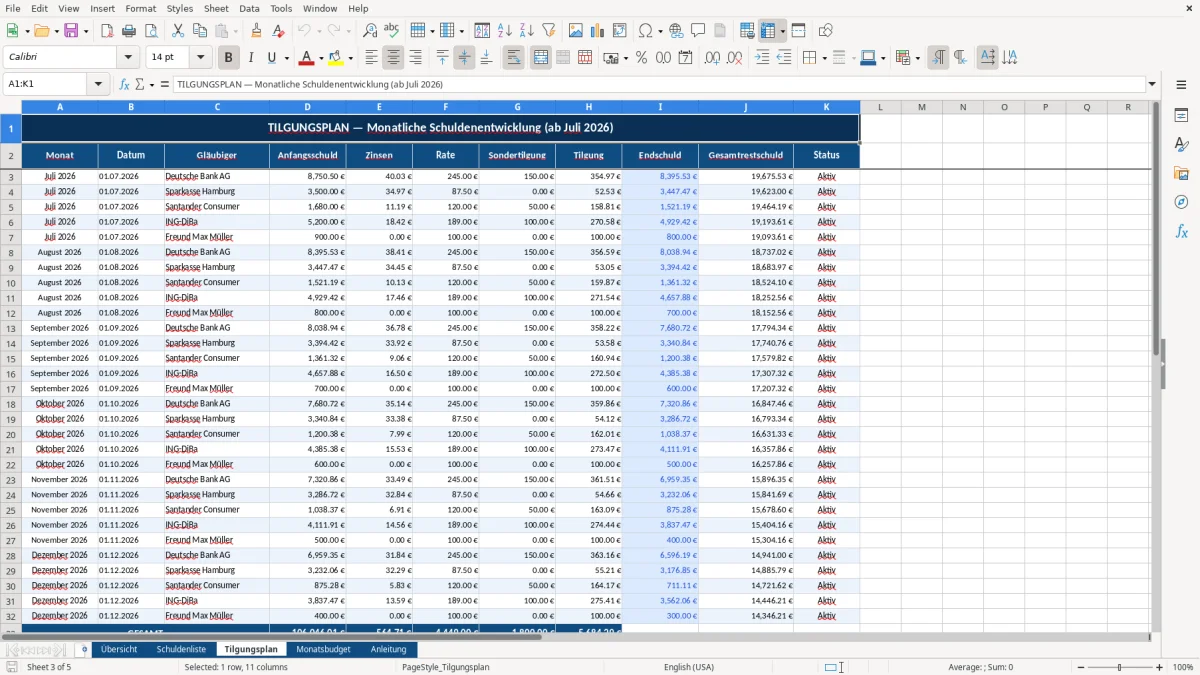The height and width of the screenshot is (675, 1200).
Task: Click the Sort Descending icon
Action: 526,31
